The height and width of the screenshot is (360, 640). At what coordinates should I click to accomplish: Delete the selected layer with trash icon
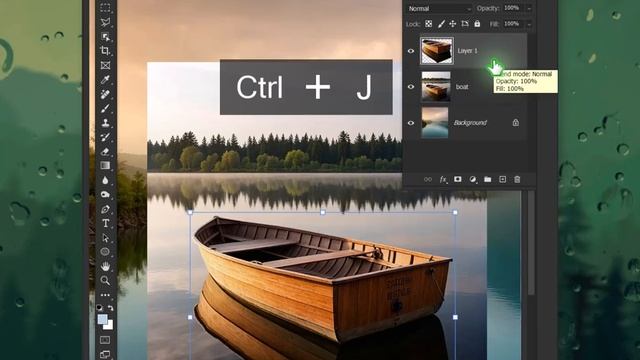click(517, 180)
